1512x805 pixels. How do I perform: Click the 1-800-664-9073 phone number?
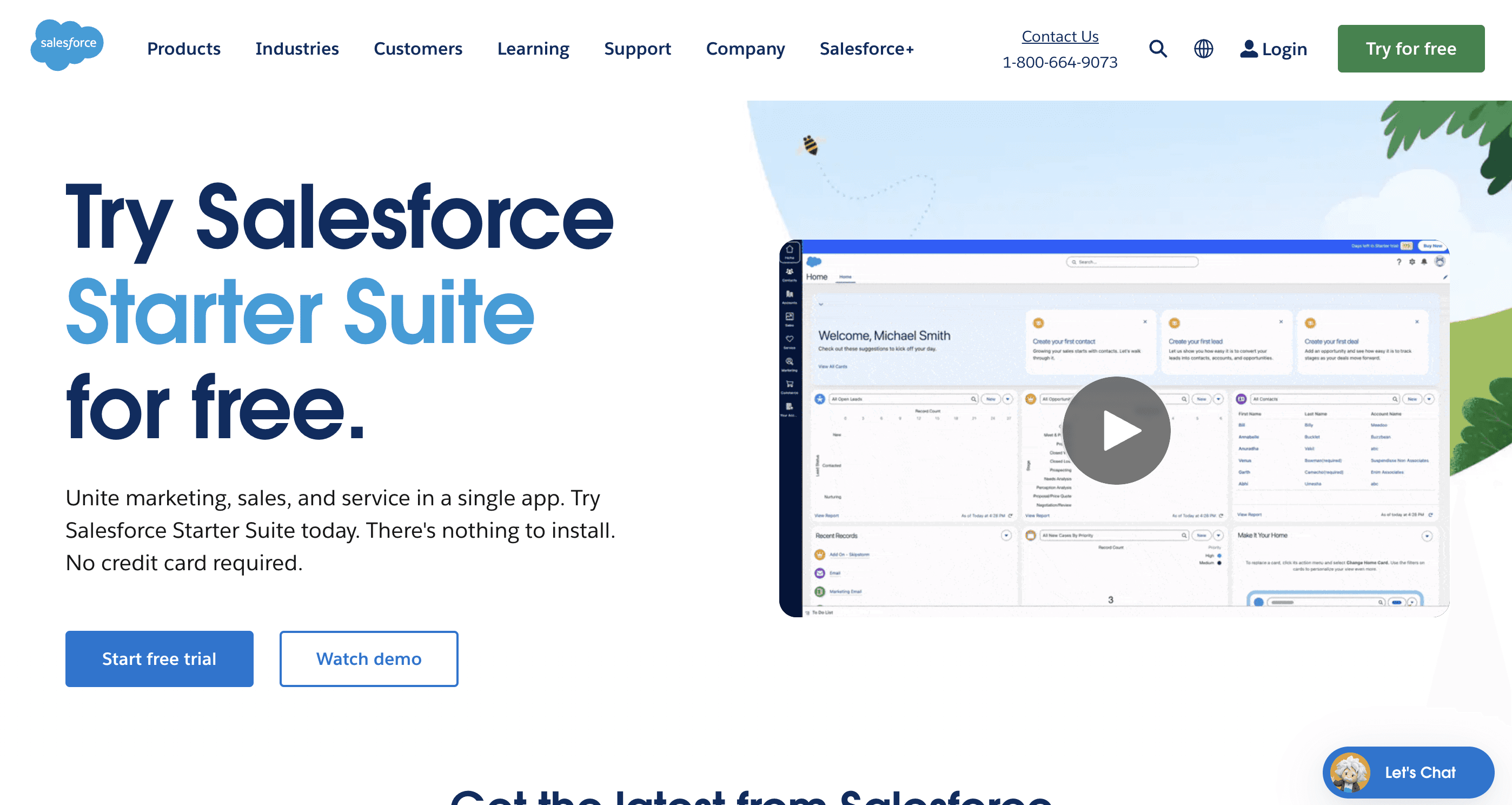(1059, 62)
